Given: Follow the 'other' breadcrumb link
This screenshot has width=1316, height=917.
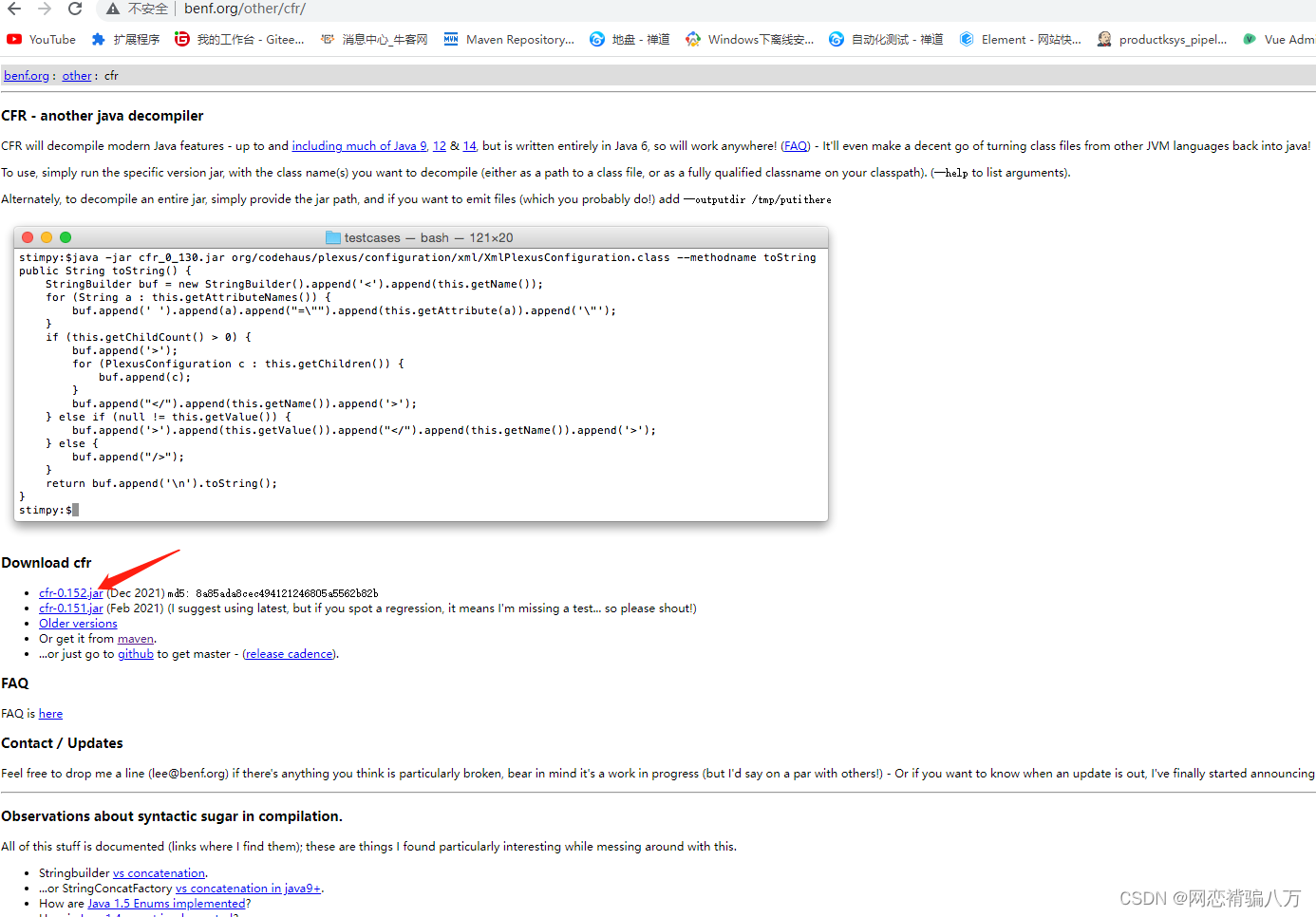Looking at the screenshot, I should pyautogui.click(x=77, y=76).
